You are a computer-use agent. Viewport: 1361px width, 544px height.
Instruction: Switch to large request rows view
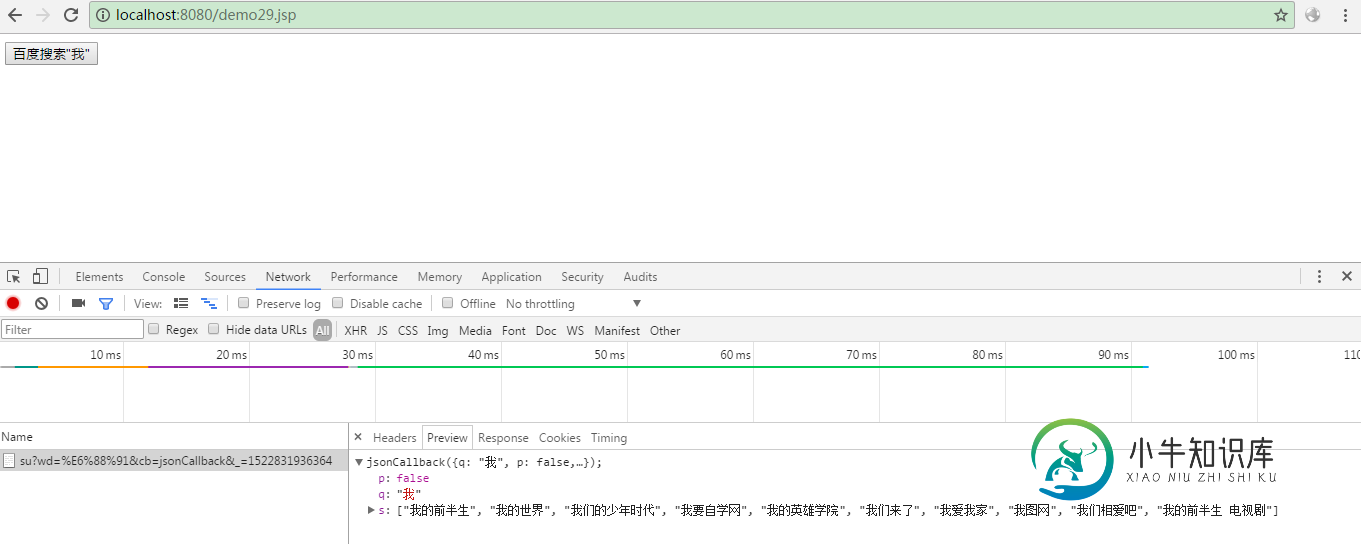pyautogui.click(x=181, y=303)
